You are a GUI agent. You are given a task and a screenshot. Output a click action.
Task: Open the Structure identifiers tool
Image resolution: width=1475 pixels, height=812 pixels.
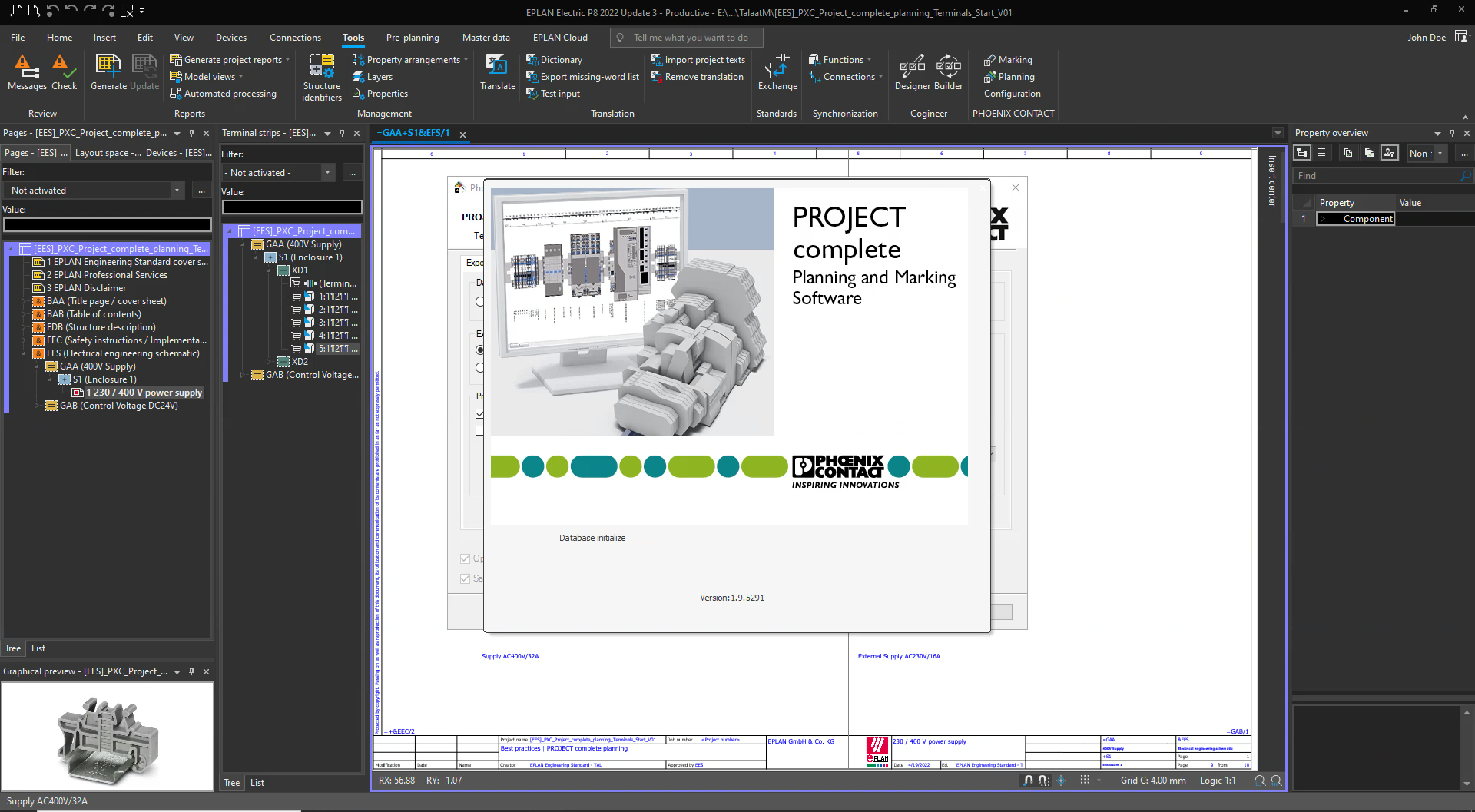point(321,77)
